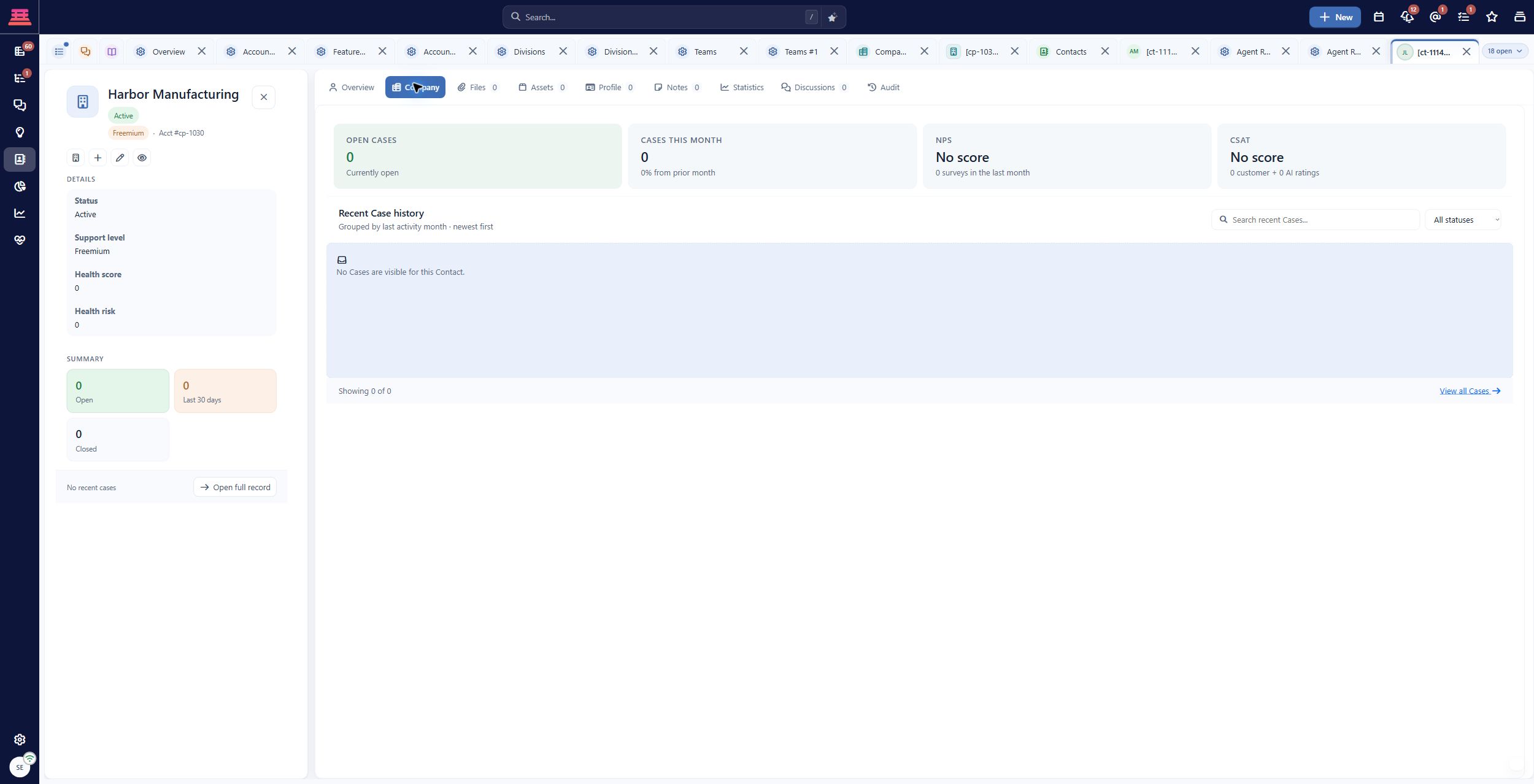Follow the View all Cases link
The image size is (1534, 784).
1470,391
